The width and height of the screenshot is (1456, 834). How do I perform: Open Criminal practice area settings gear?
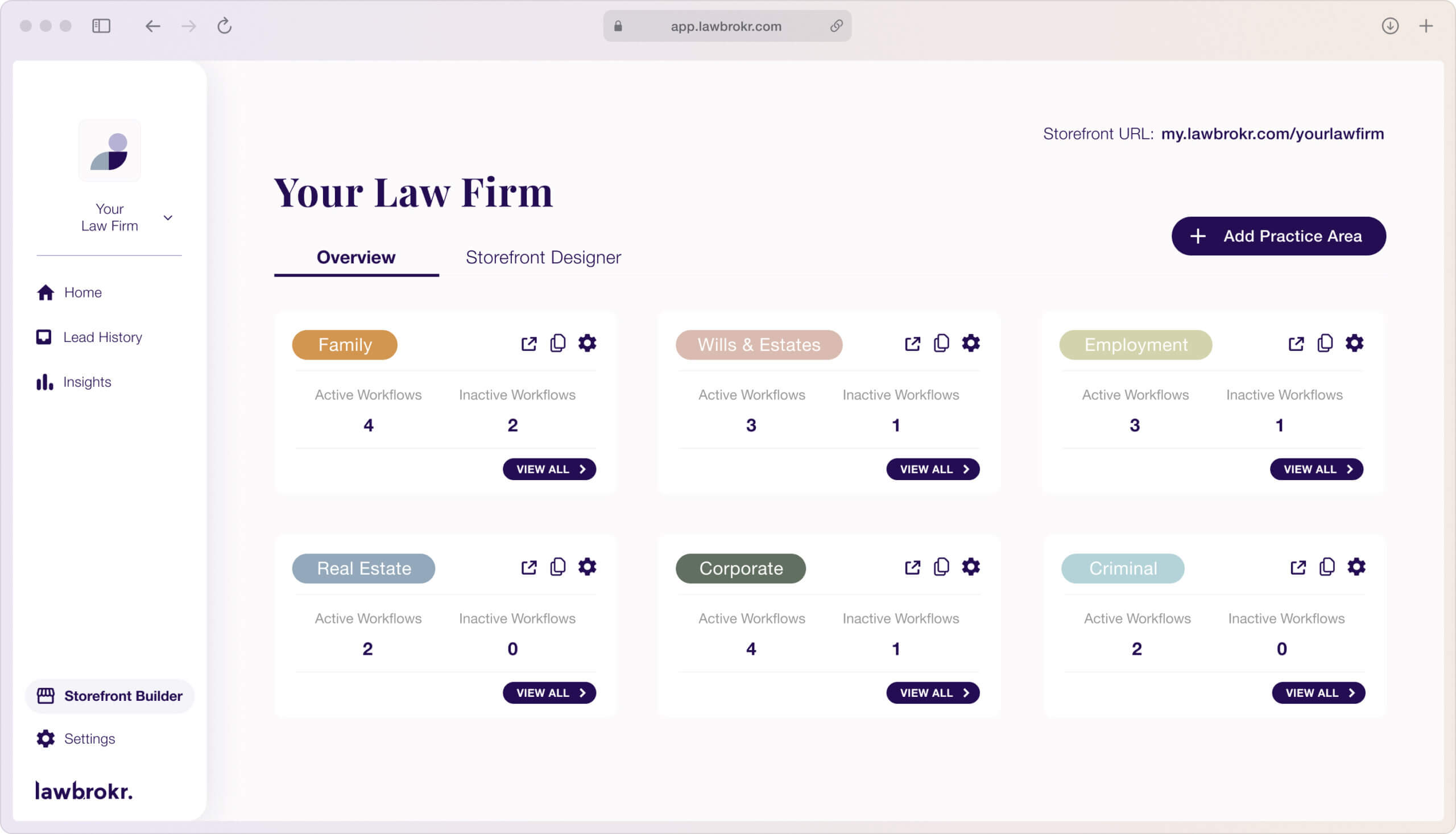(1356, 567)
